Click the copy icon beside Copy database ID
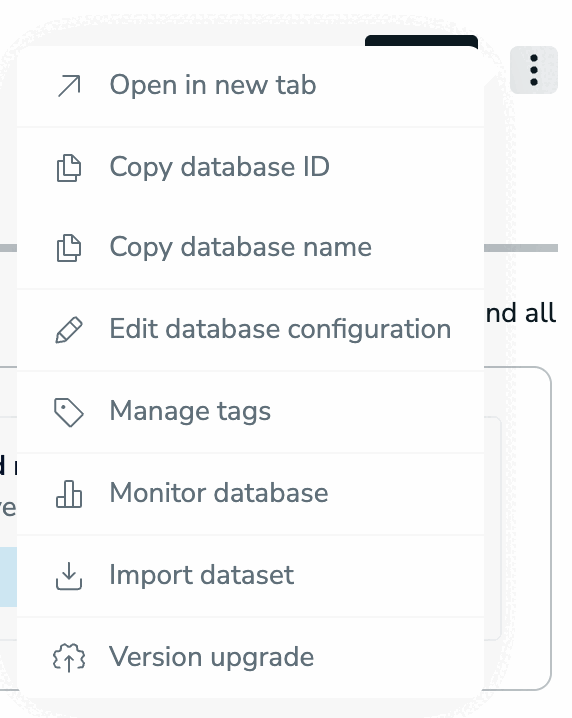The image size is (572, 718). [x=69, y=168]
